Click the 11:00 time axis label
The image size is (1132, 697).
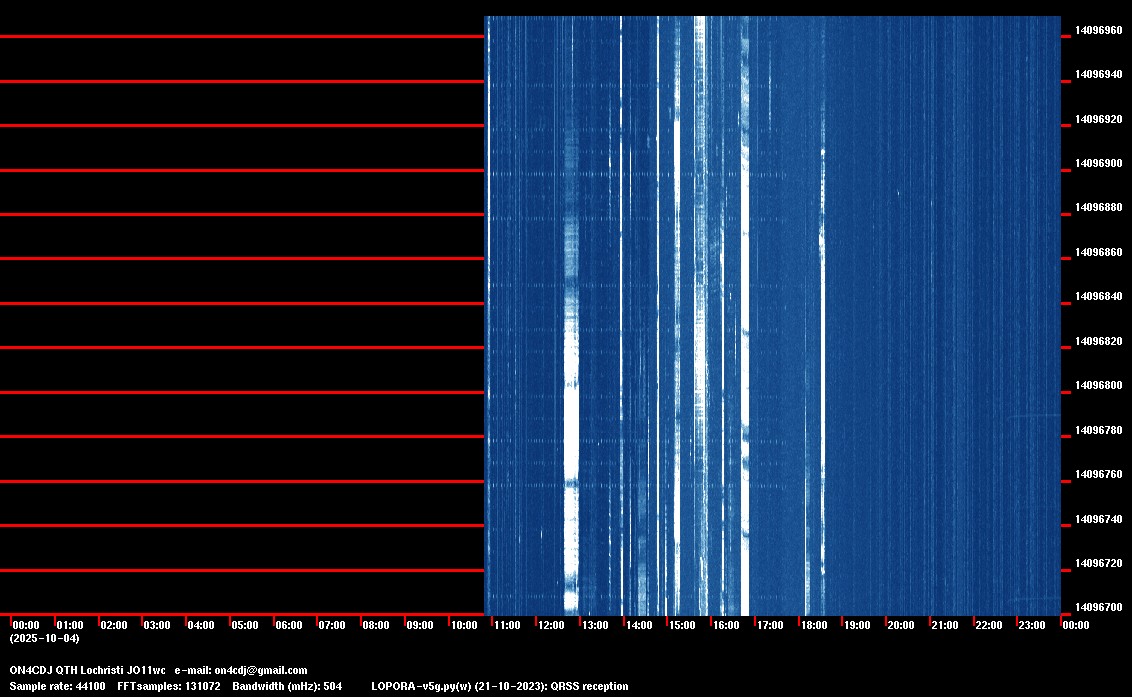[507, 625]
